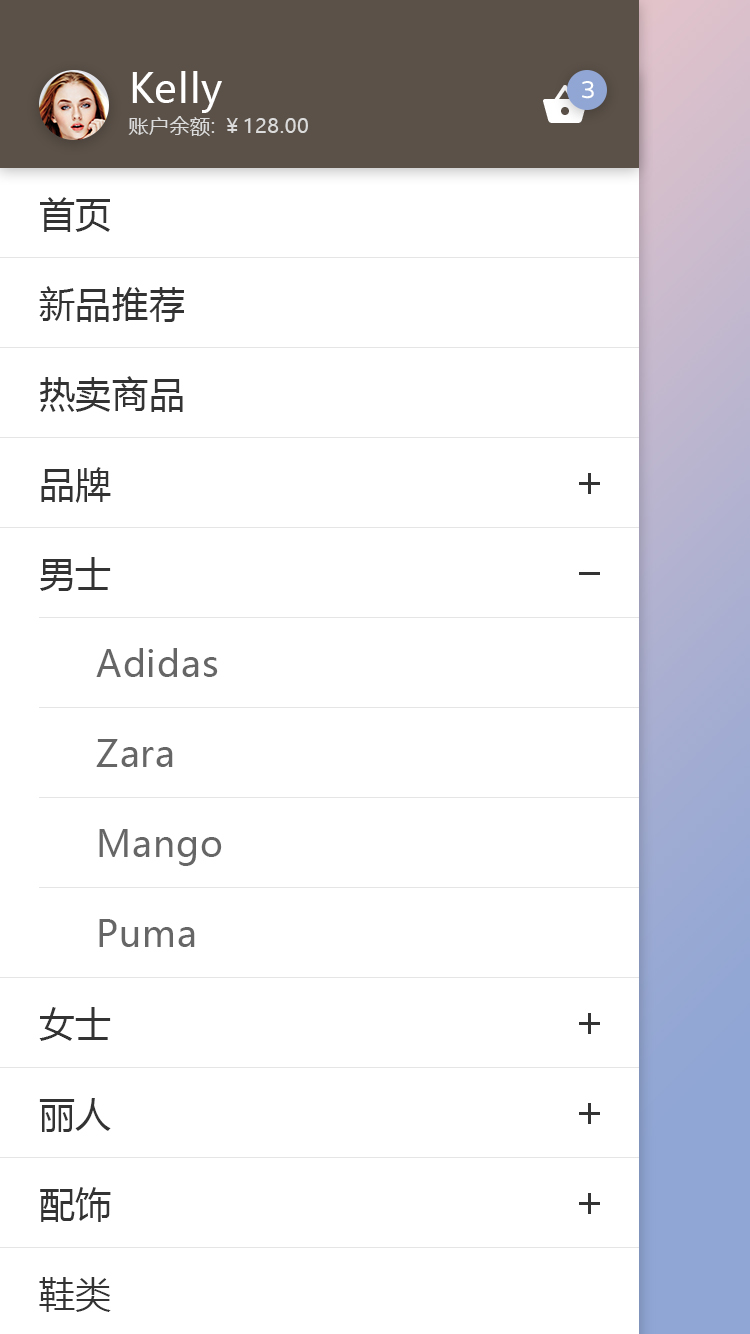Expand the 品牌 section with plus icon
Image resolution: width=750 pixels, height=1334 pixels.
(589, 484)
